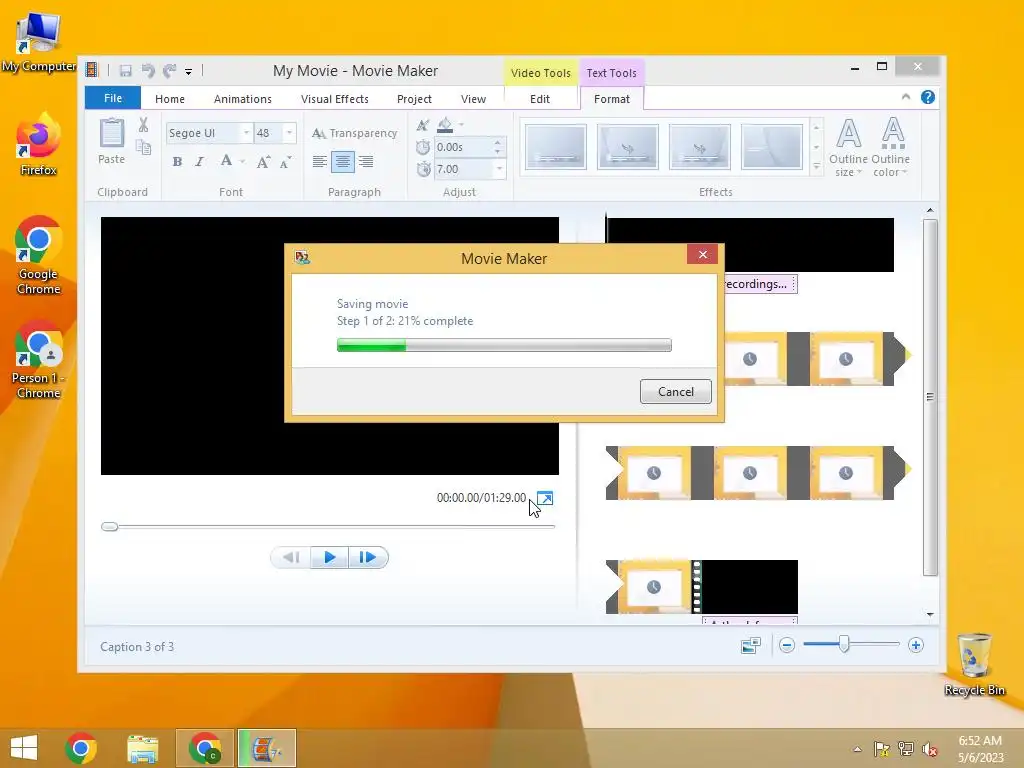Click the Copy icon in Clipboard group

coord(144,148)
